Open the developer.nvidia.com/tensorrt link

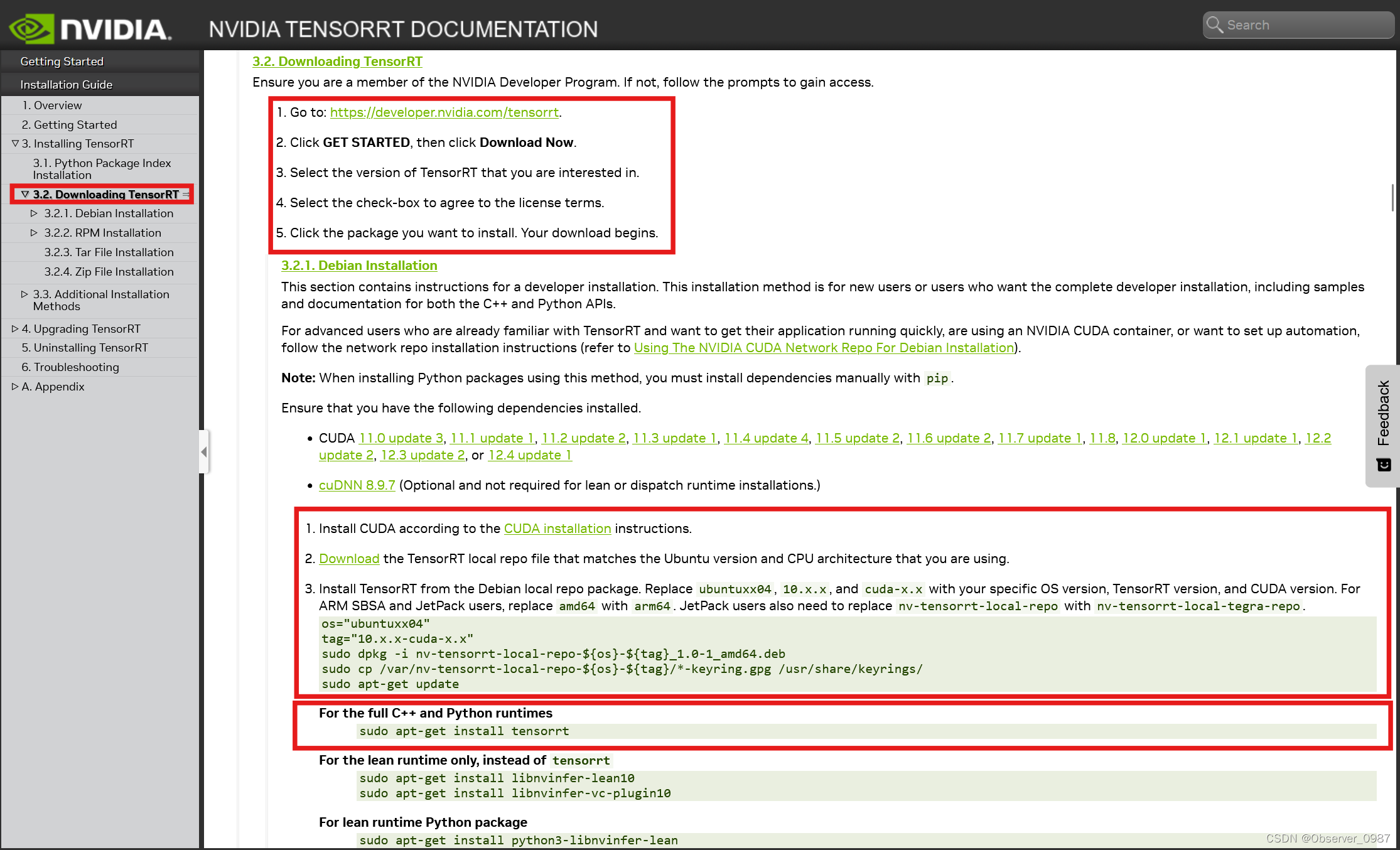(x=444, y=112)
